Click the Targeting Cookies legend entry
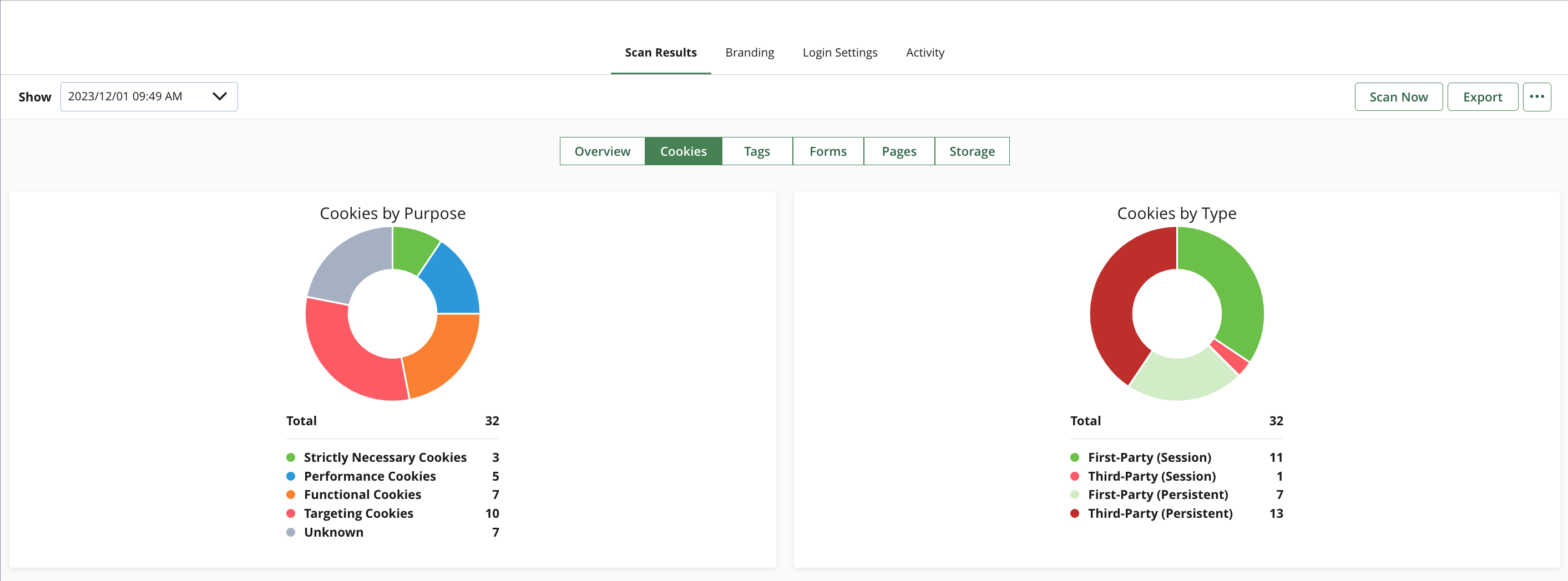The height and width of the screenshot is (581, 1568). coord(358,513)
